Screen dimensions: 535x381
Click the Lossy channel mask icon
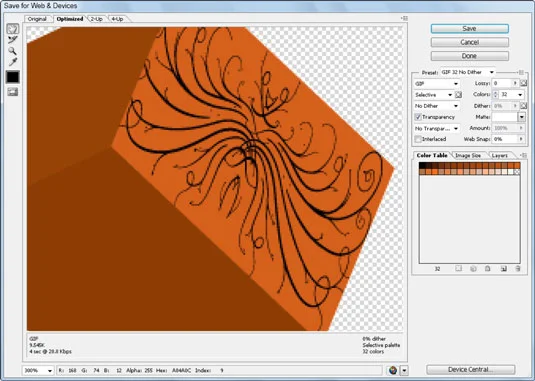click(524, 83)
